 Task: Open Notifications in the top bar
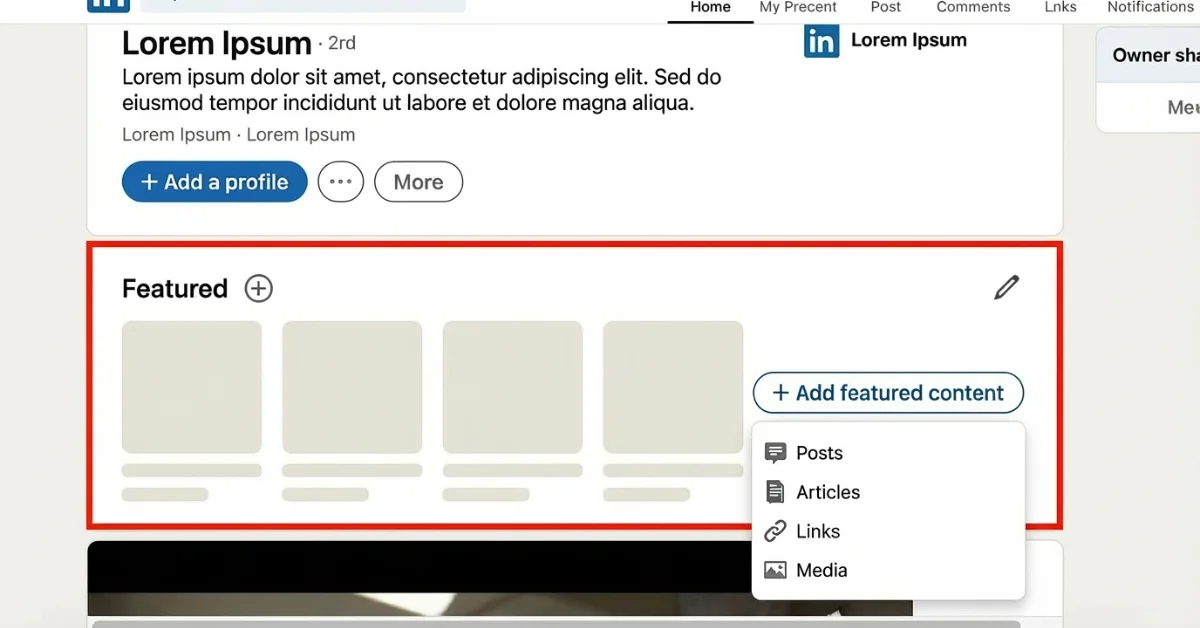(1150, 8)
